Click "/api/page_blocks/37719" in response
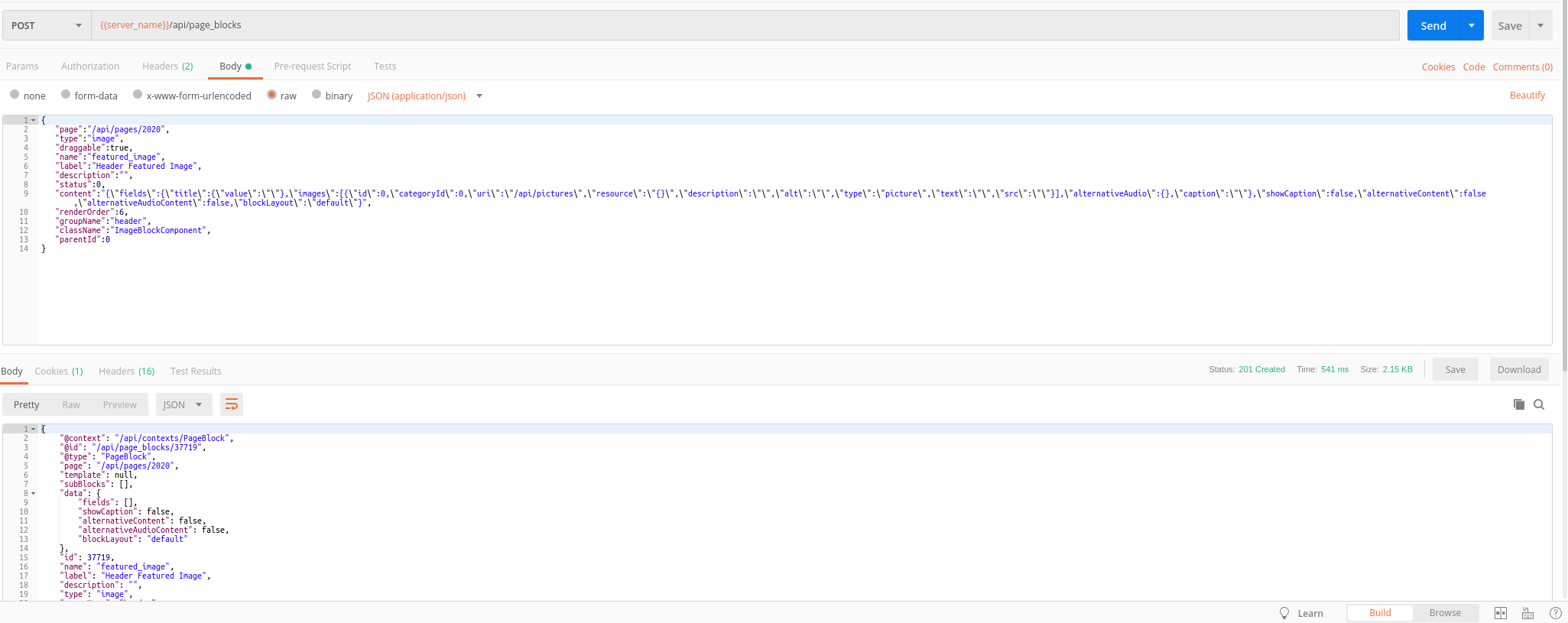Viewport: 1568px width, 623px height. 147,447
